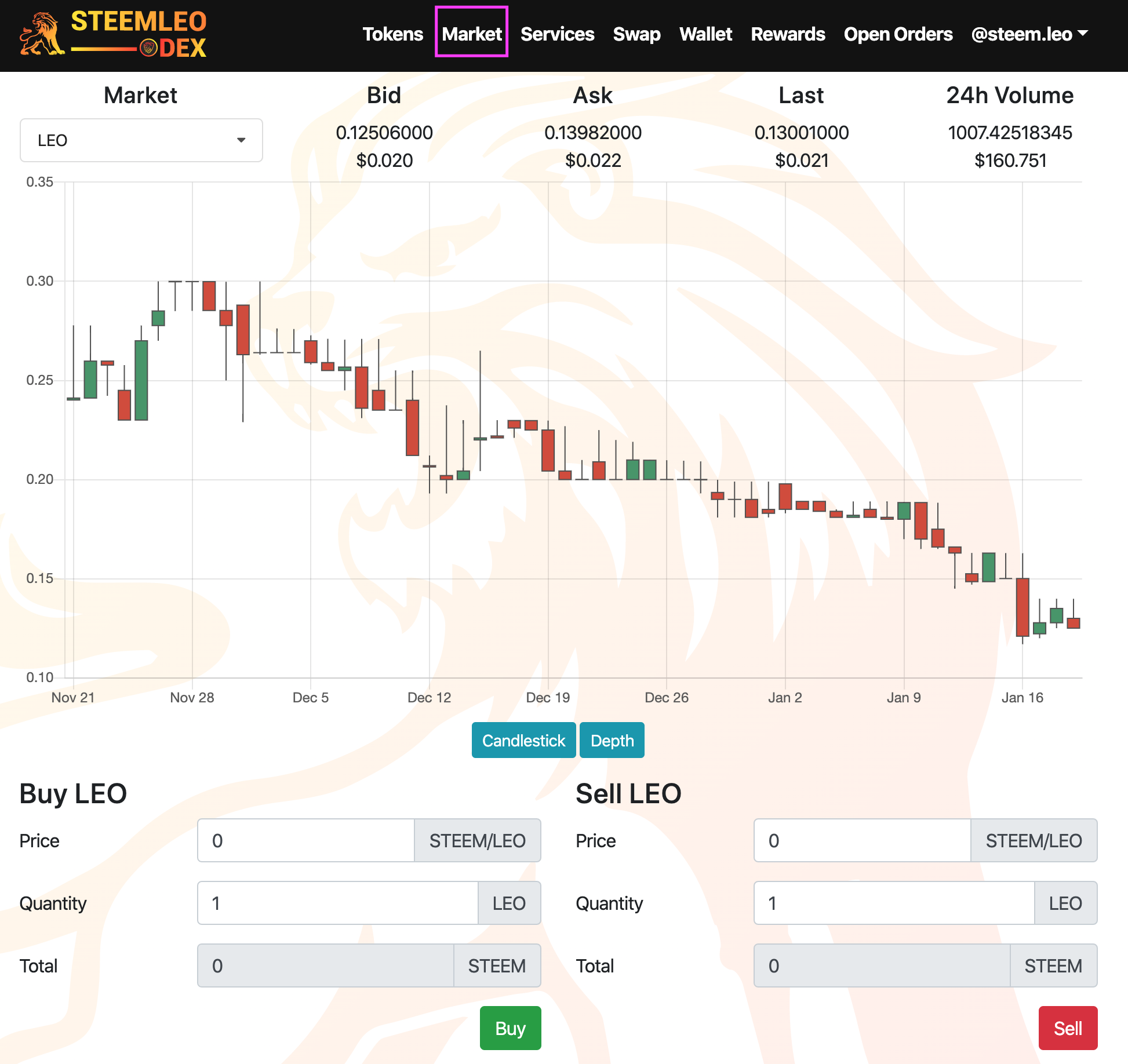
Task: Expand the @steem.leo account dropdown
Action: tap(1029, 34)
